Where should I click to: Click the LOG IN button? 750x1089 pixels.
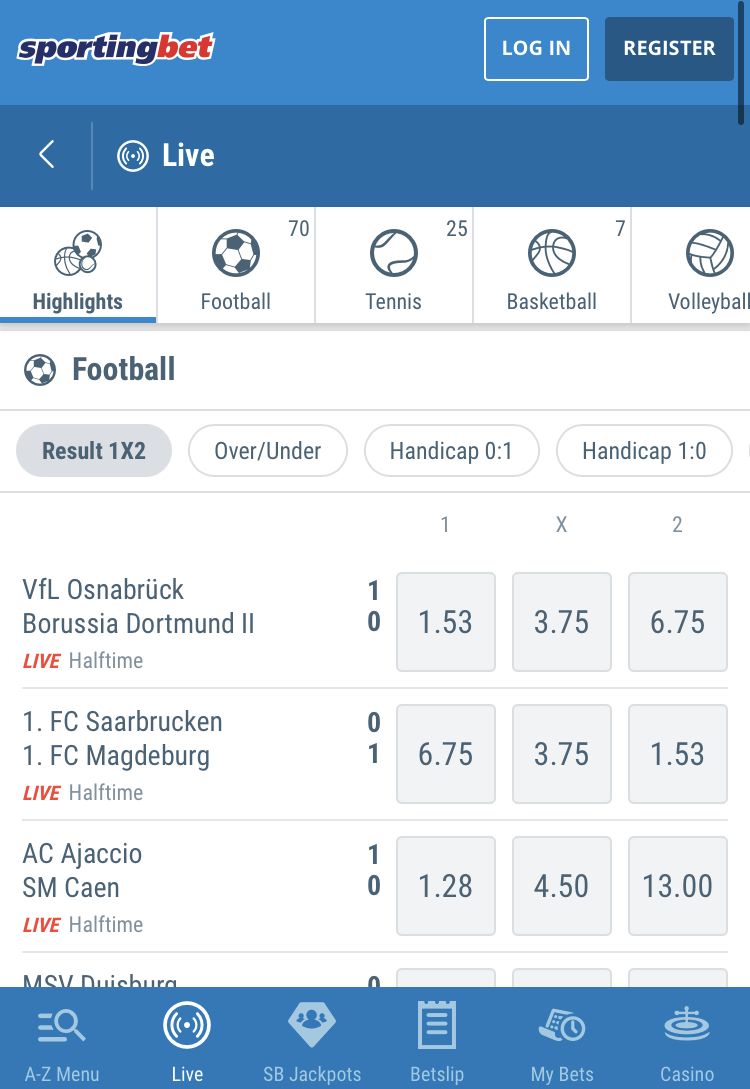536,49
